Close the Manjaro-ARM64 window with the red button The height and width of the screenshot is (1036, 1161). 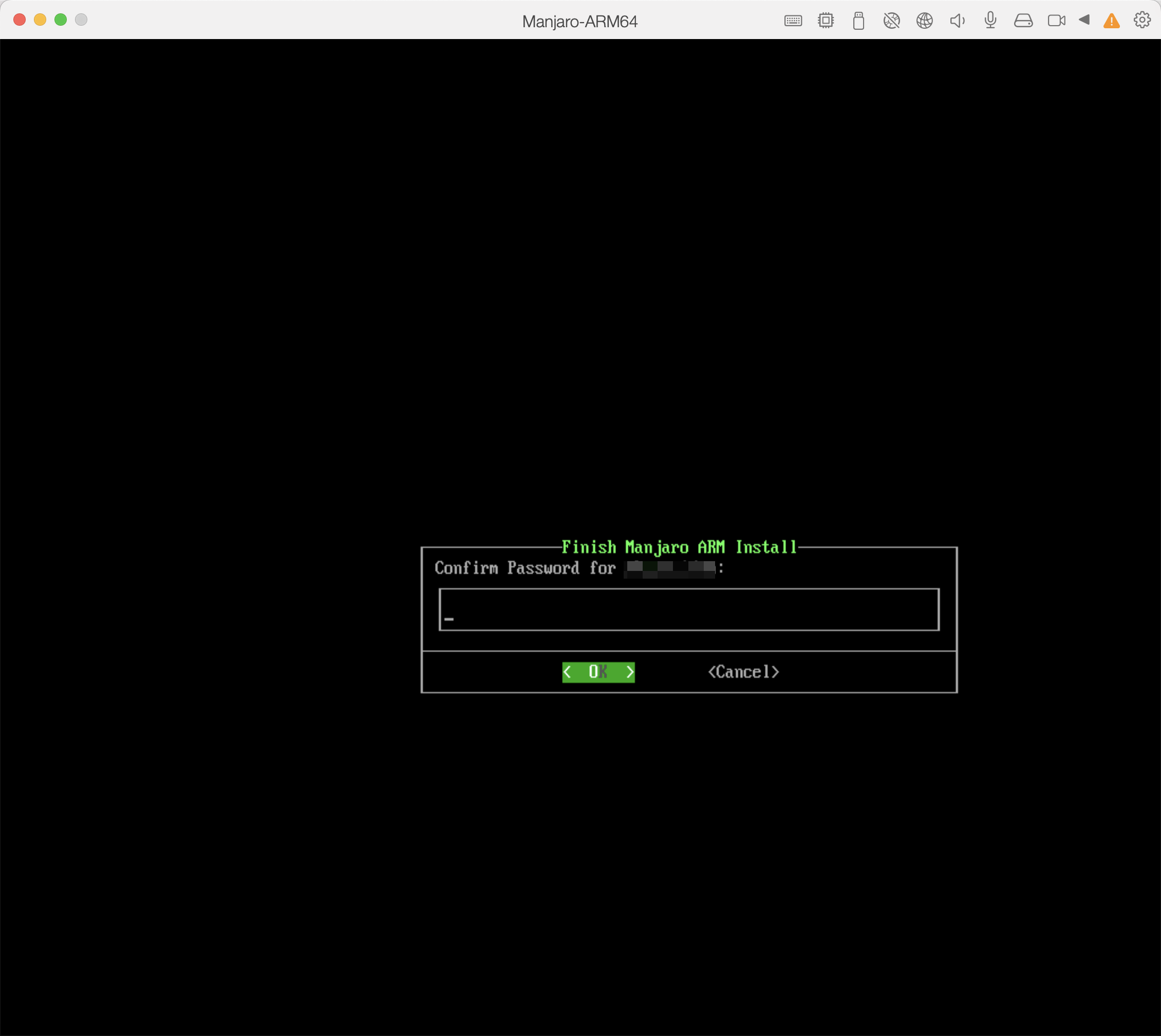click(20, 20)
